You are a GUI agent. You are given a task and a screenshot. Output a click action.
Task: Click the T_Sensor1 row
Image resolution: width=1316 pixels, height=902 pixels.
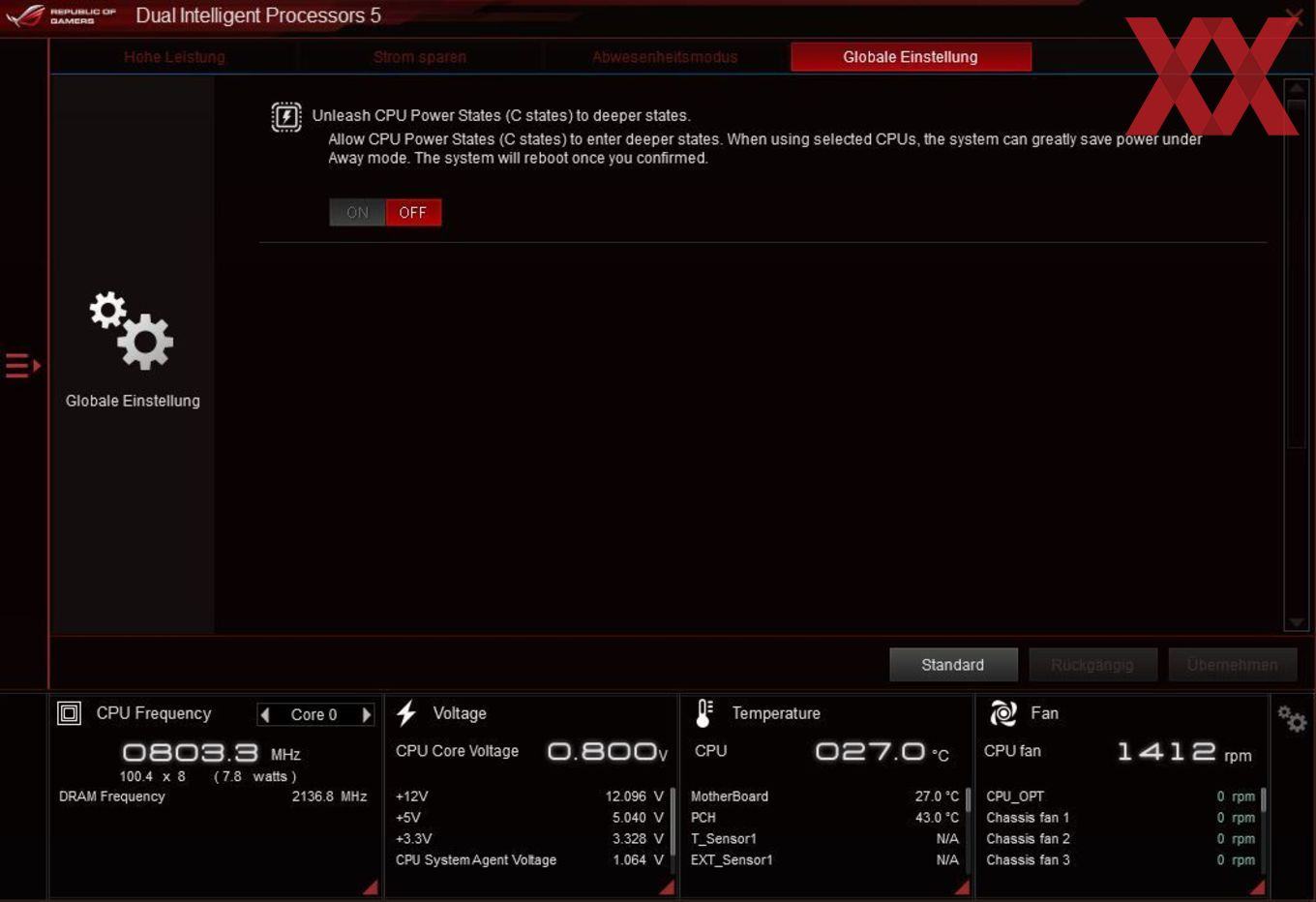[x=824, y=839]
